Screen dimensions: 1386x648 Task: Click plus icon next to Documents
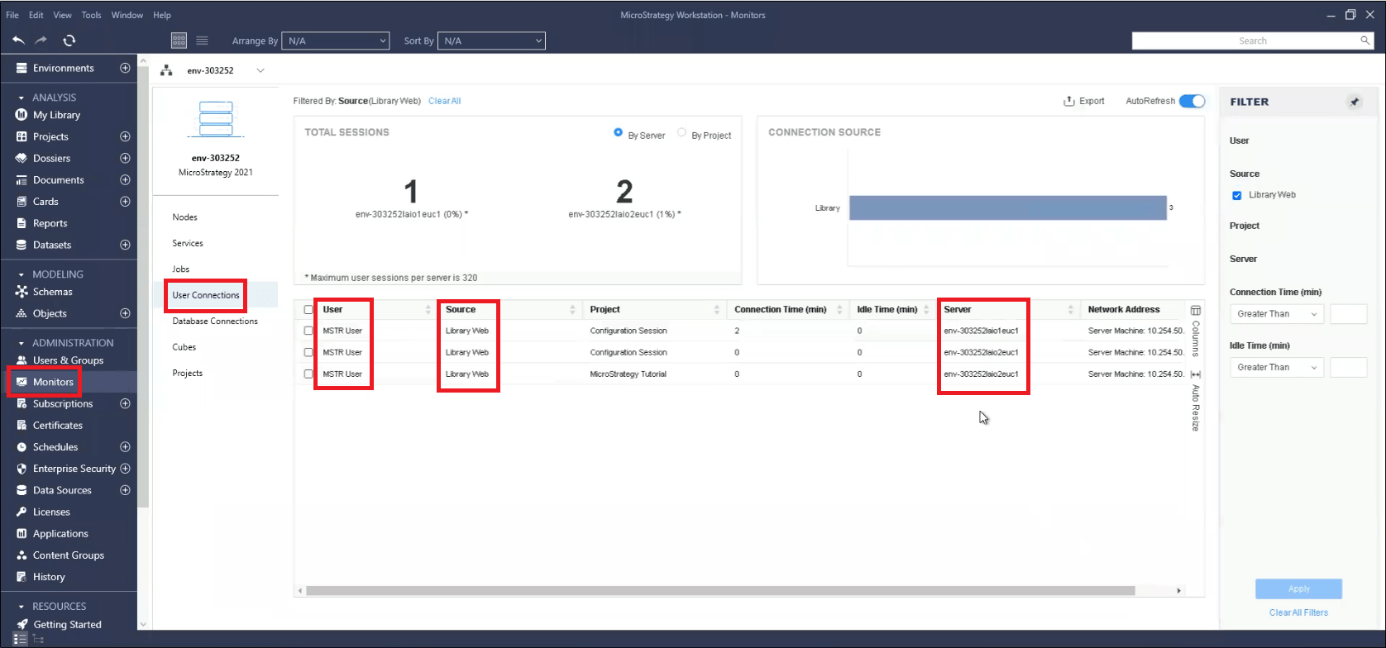[x=125, y=180]
